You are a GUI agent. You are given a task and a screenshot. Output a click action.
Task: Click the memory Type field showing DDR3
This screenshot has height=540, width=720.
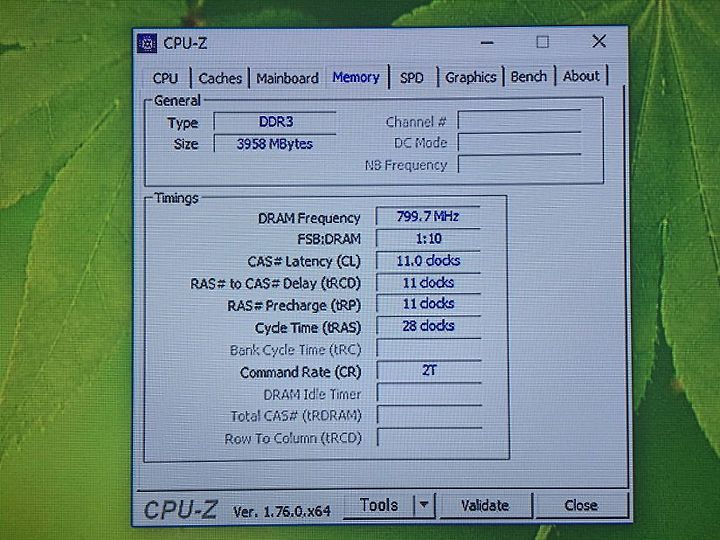tap(275, 122)
